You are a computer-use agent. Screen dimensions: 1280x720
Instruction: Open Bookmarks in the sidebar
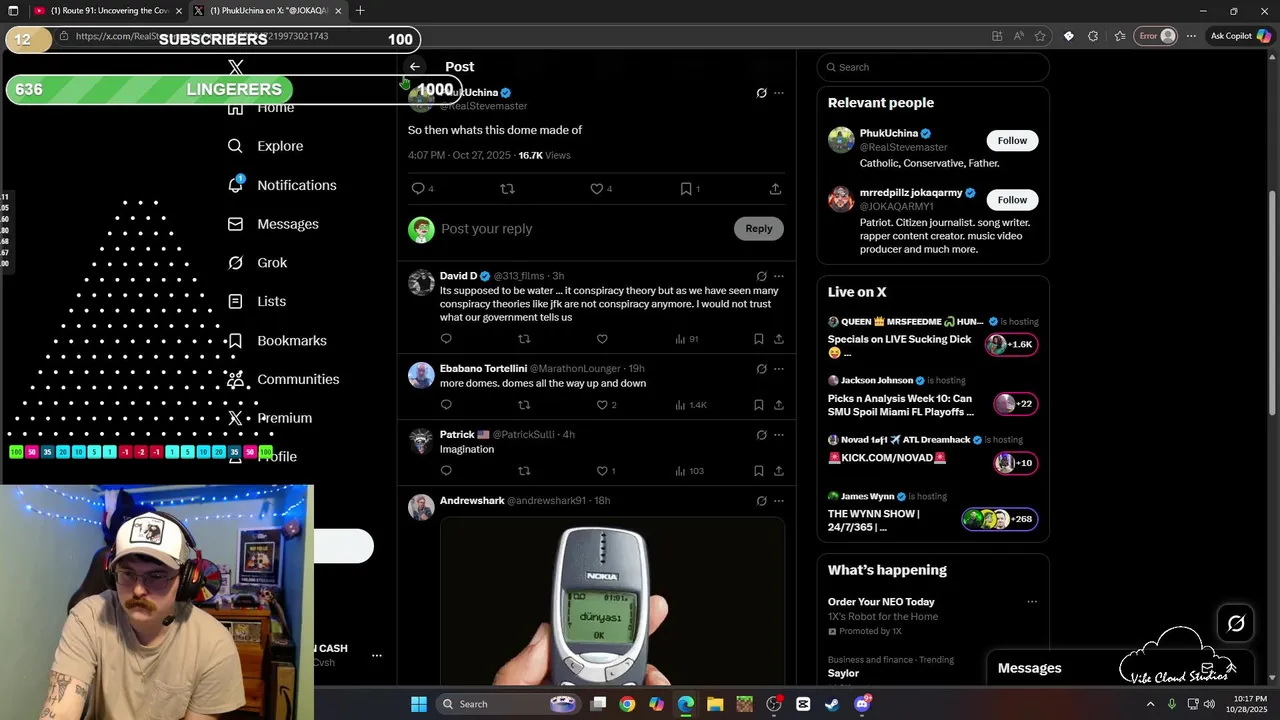(277, 341)
